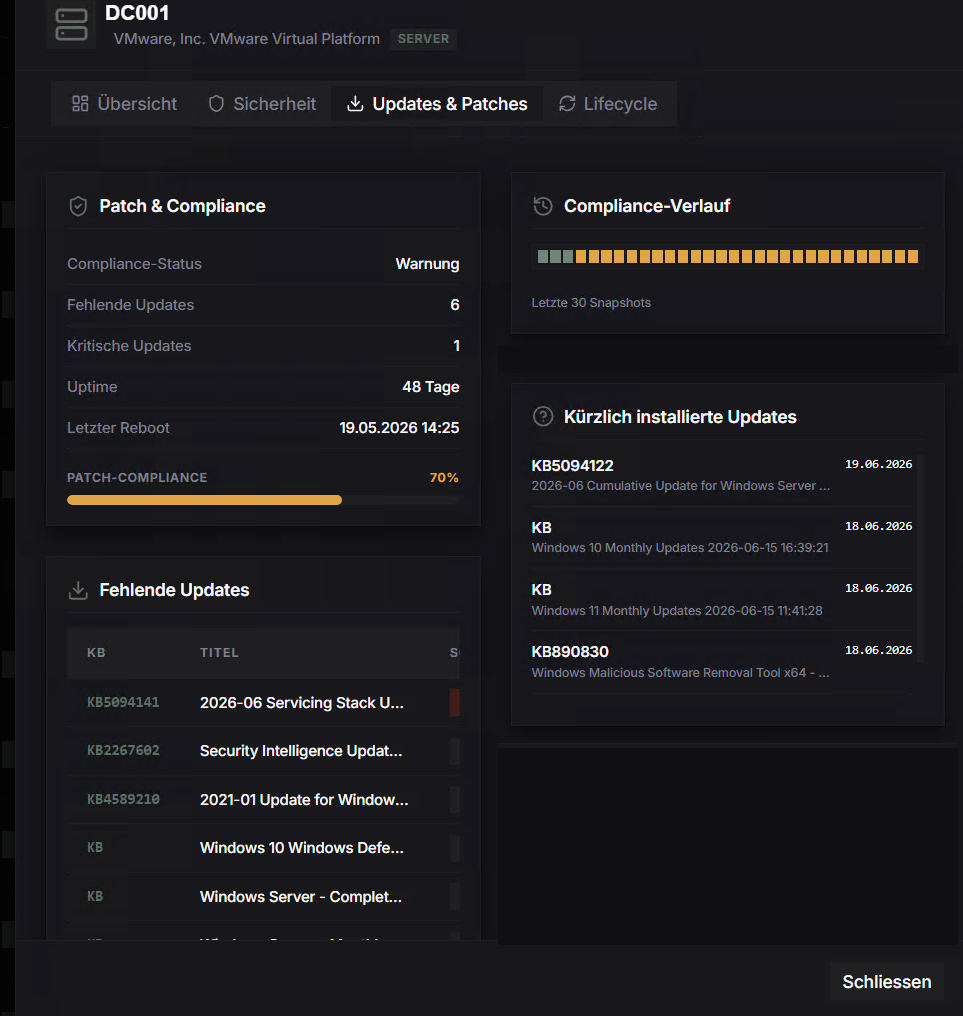Screen dimensions: 963x1016
Task: Click the scrollbar in recent updates list
Action: [x=920, y=559]
